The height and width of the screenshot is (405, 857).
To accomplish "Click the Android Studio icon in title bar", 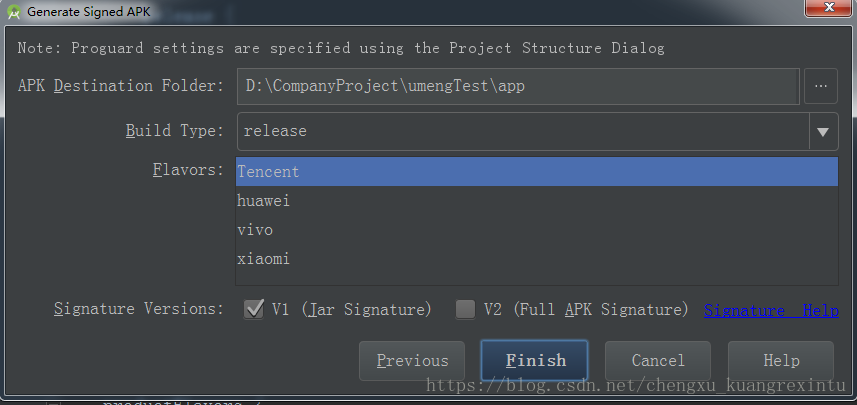I will coord(13,11).
